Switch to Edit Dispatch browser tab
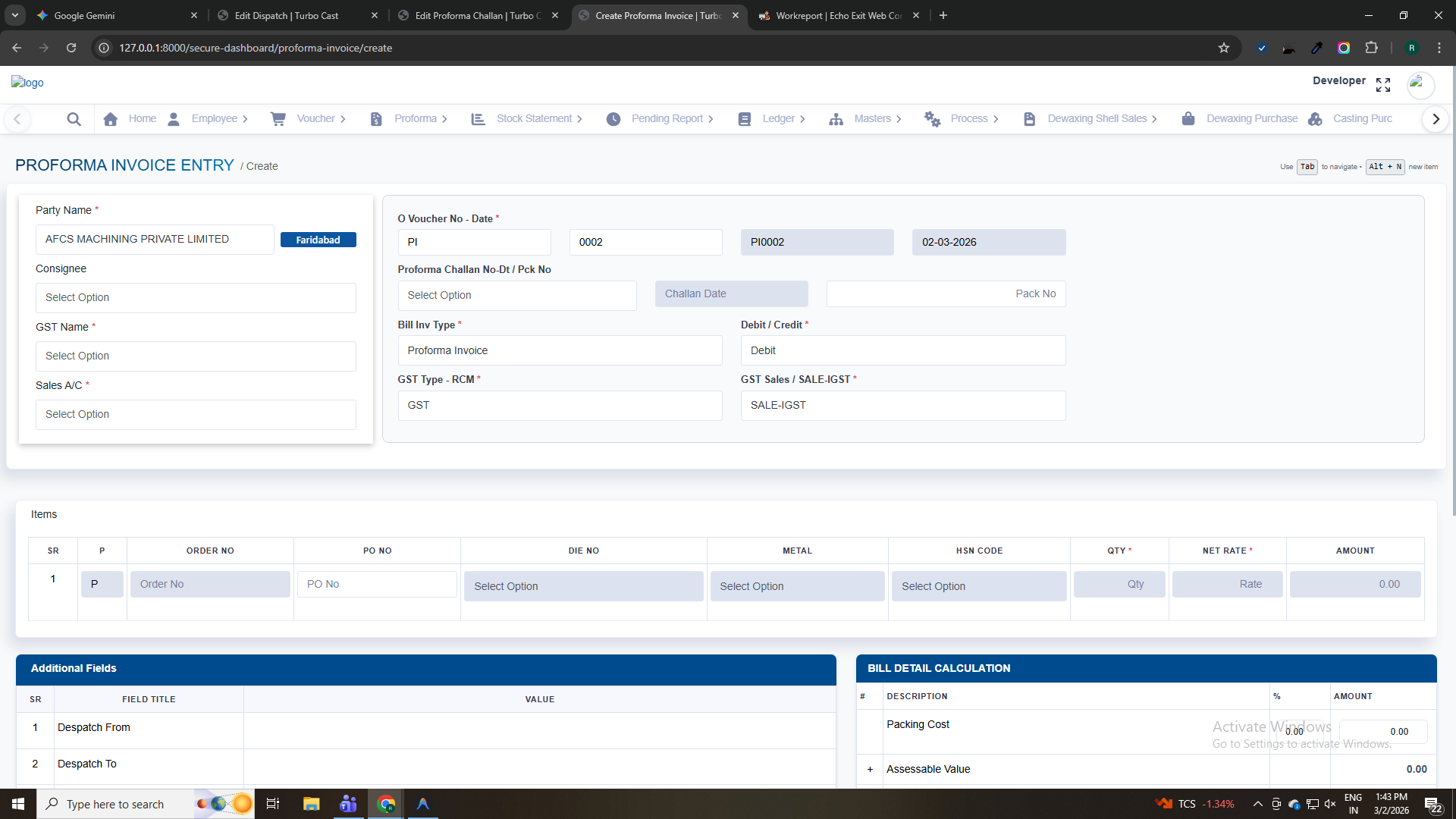The width and height of the screenshot is (1456, 819). click(287, 15)
